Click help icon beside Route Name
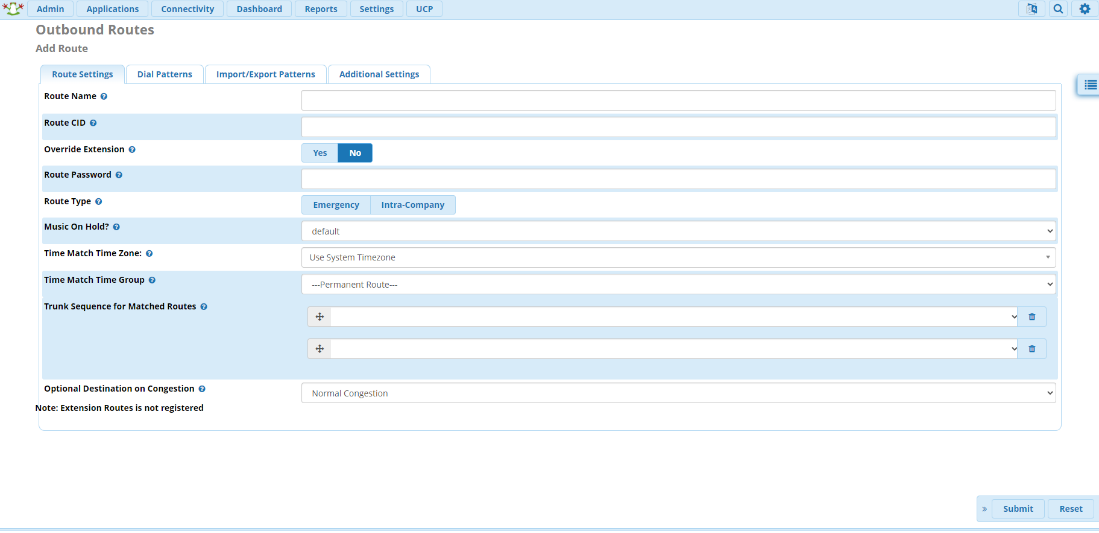1099x533 pixels. 104,97
